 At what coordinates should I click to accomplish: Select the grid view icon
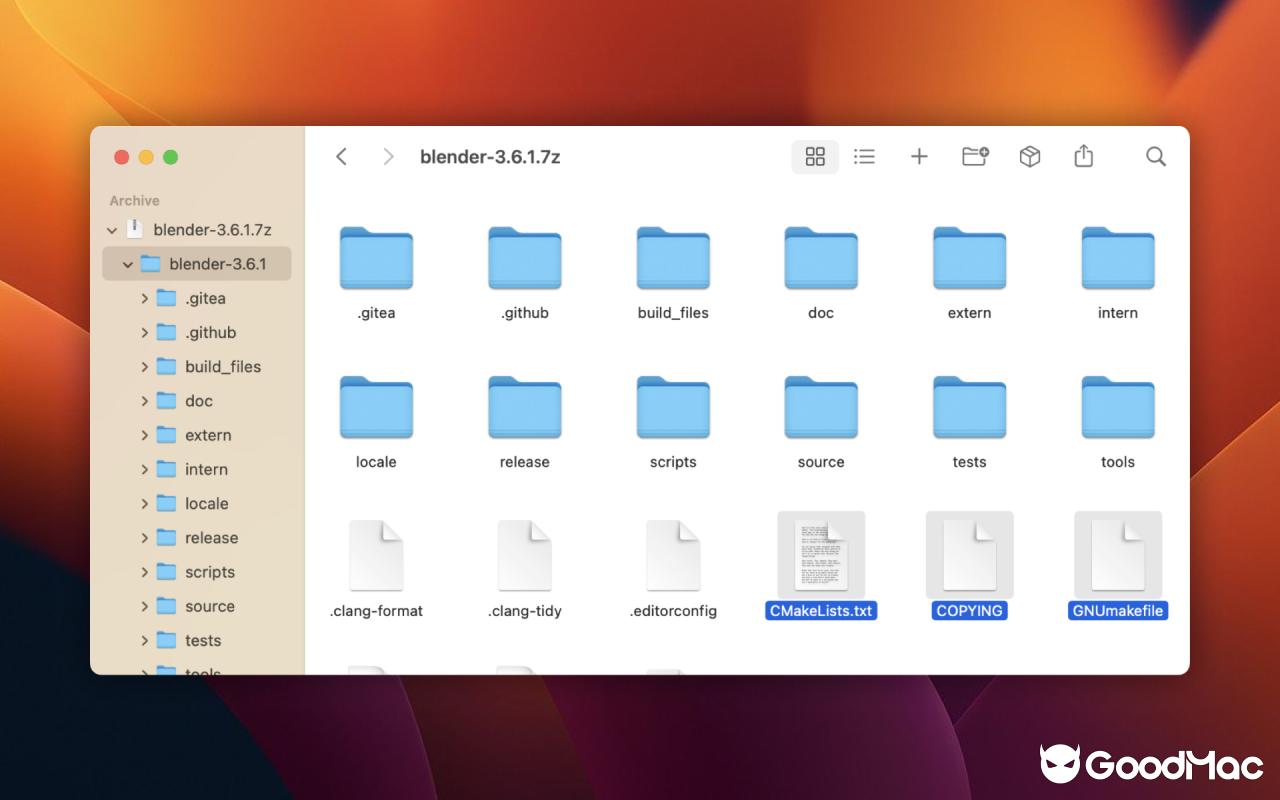pos(814,156)
